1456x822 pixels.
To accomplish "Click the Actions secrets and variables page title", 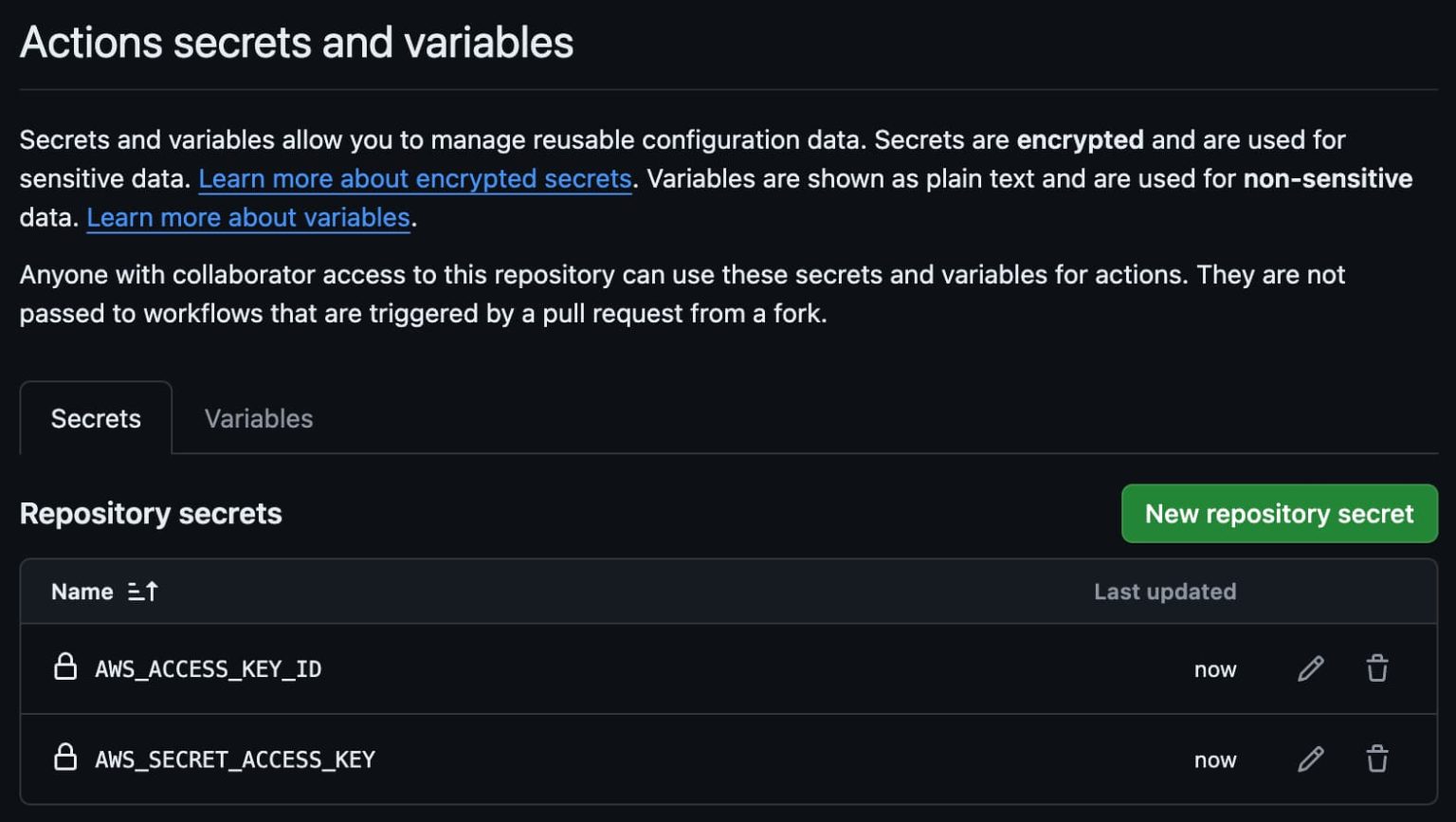I will click(x=297, y=43).
